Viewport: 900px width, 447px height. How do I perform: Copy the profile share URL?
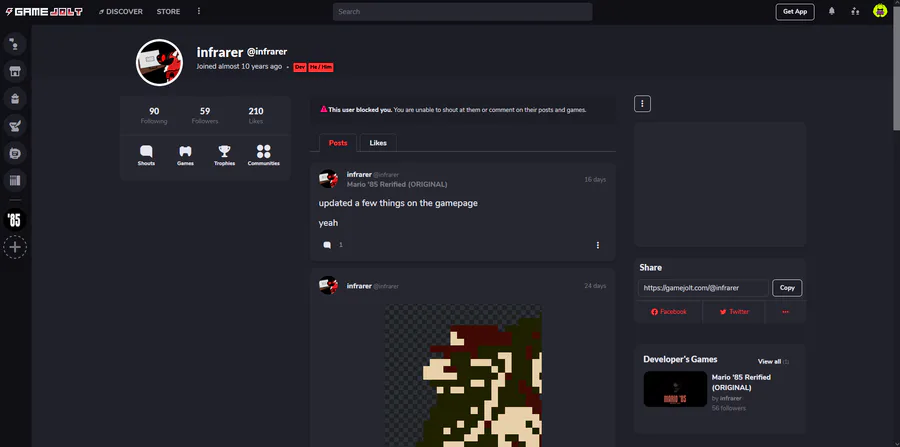pyautogui.click(x=787, y=288)
